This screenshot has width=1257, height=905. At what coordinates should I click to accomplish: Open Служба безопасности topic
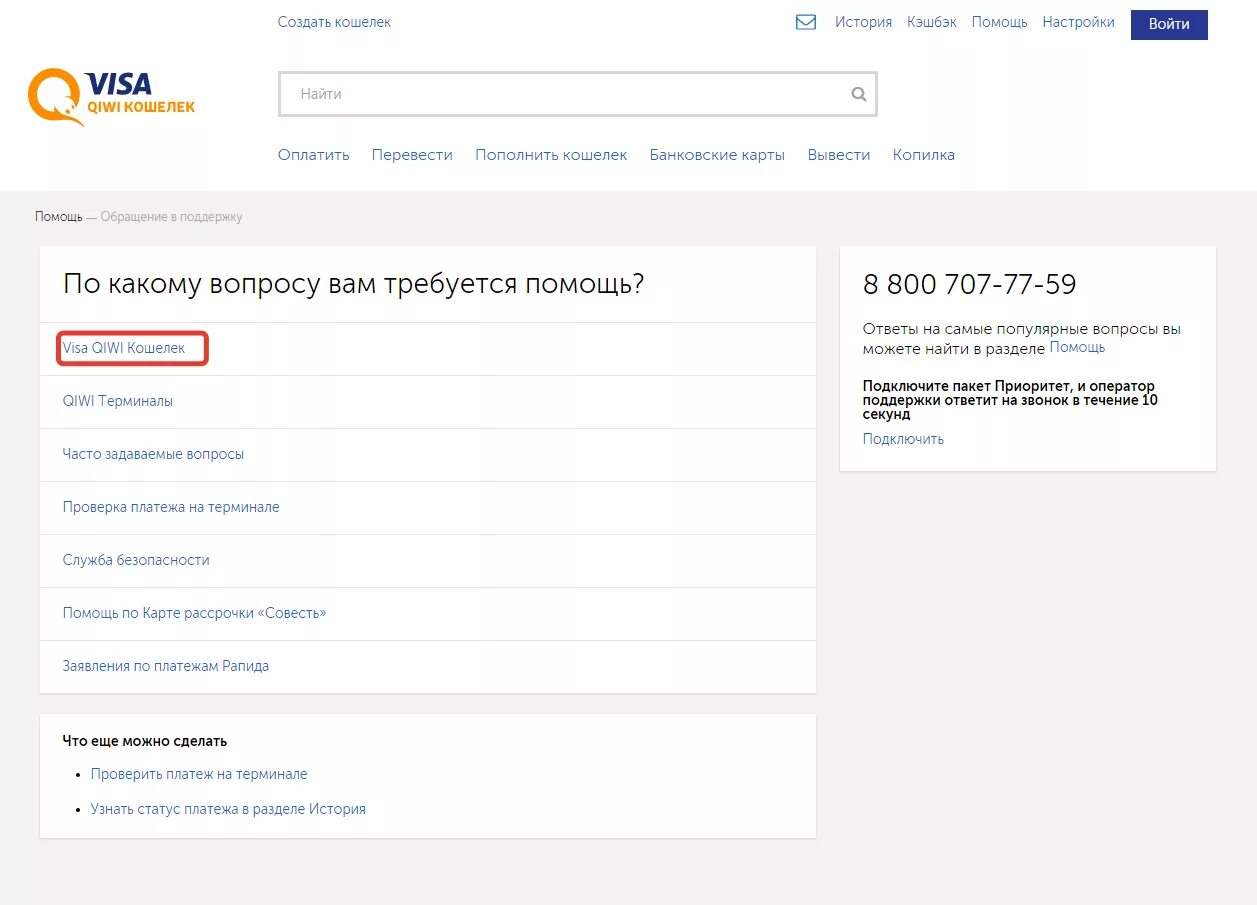point(136,560)
